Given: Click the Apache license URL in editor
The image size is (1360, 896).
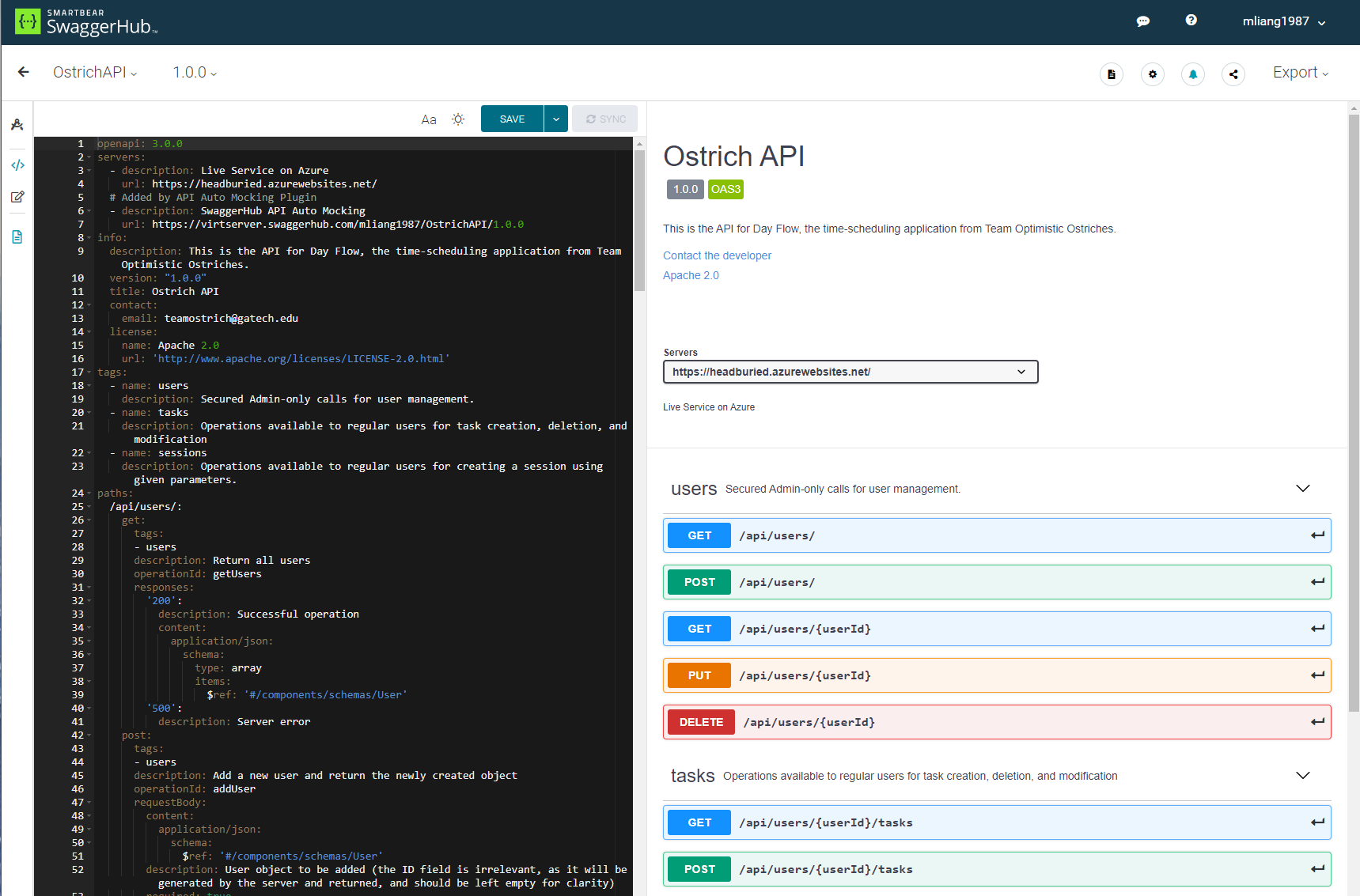Looking at the screenshot, I should click(301, 359).
